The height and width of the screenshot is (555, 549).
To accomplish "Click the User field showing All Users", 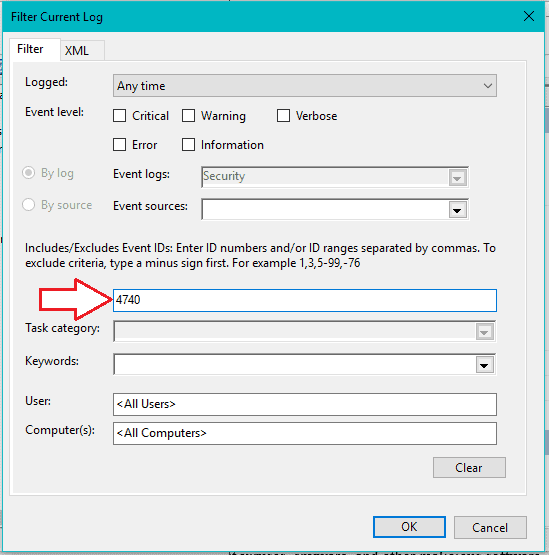I will [x=305, y=404].
